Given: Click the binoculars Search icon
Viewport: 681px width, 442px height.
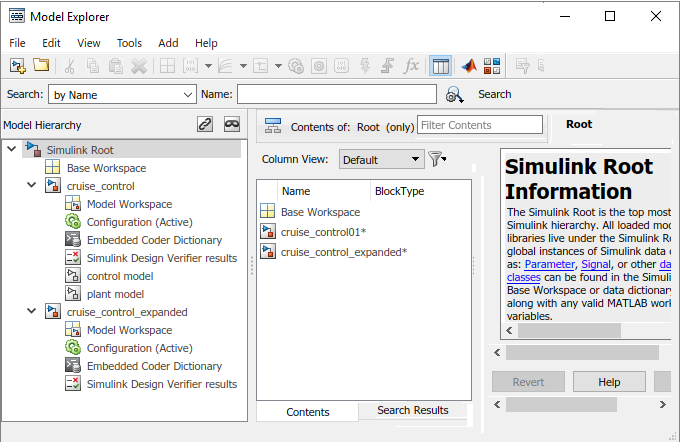Looking at the screenshot, I should 455,95.
